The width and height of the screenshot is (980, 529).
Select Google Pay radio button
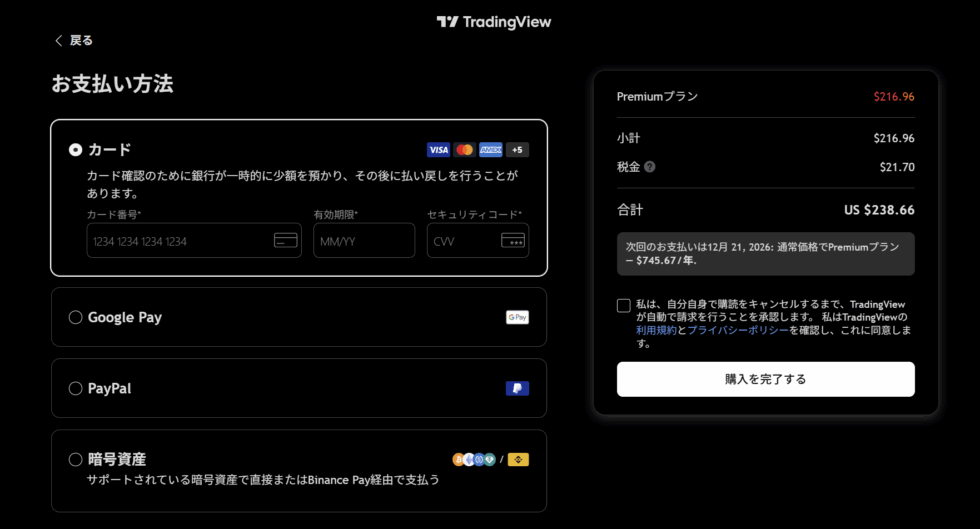75,317
